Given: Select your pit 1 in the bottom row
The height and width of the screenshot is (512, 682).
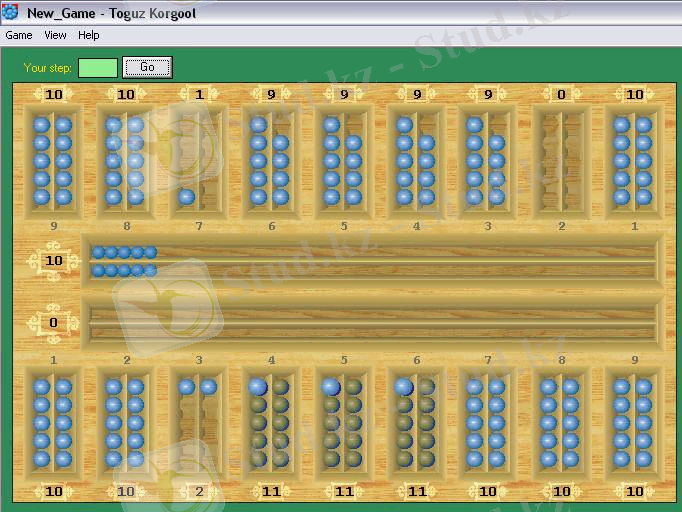Looking at the screenshot, I should click(53, 422).
